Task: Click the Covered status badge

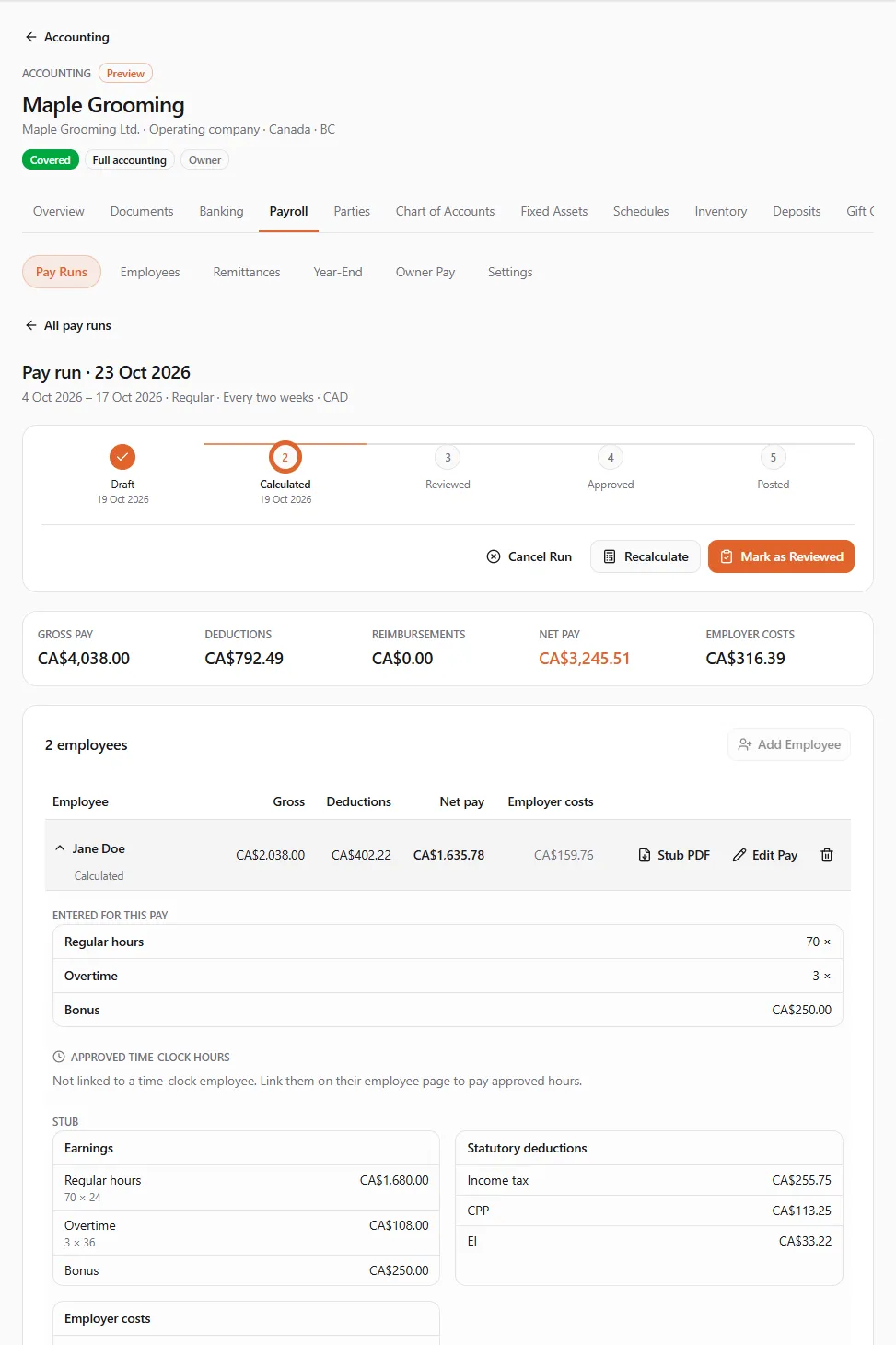Action: [x=51, y=160]
